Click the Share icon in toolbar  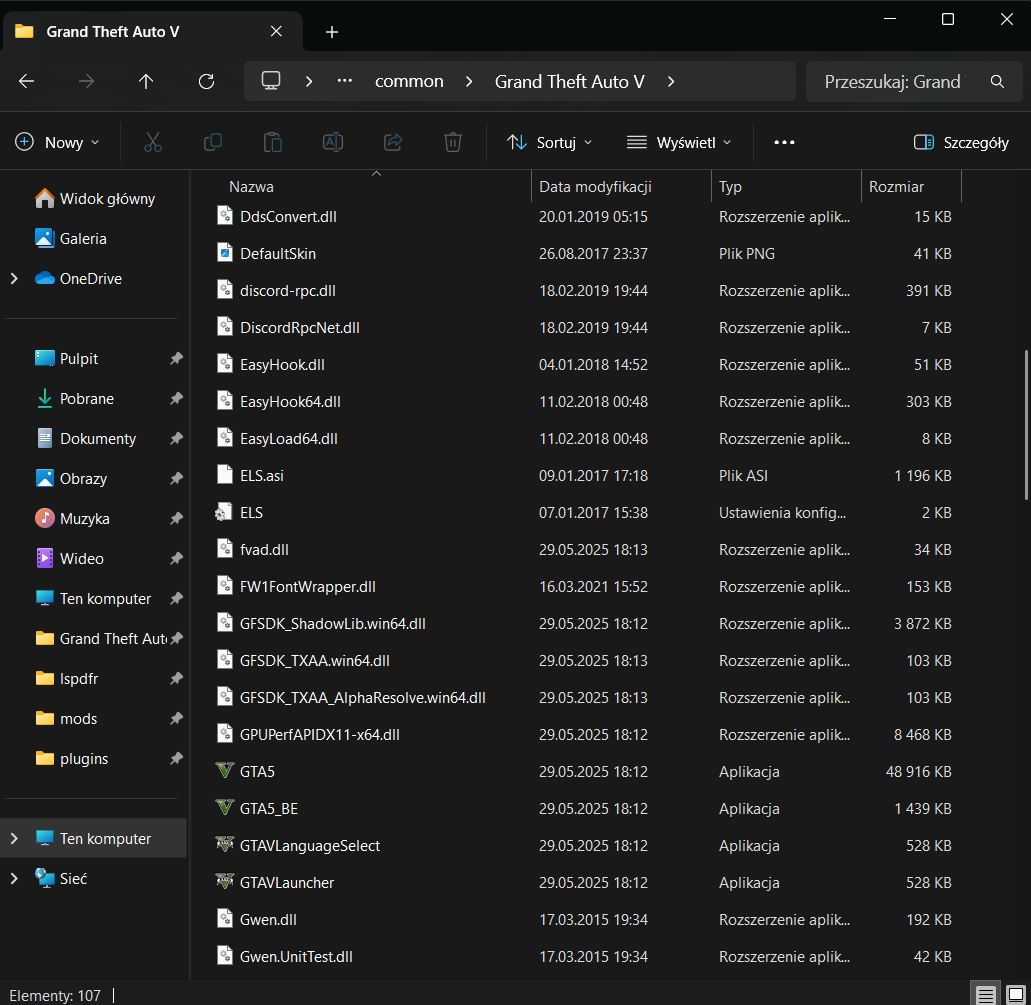pyautogui.click(x=393, y=142)
